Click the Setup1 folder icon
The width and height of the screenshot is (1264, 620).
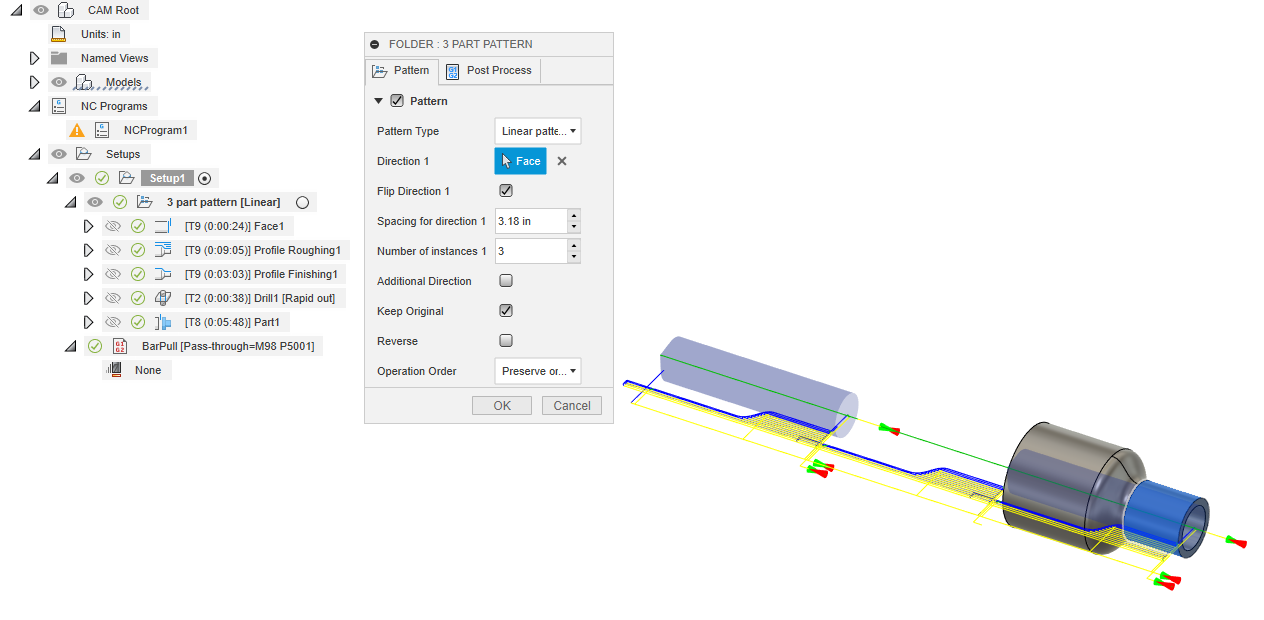127,178
